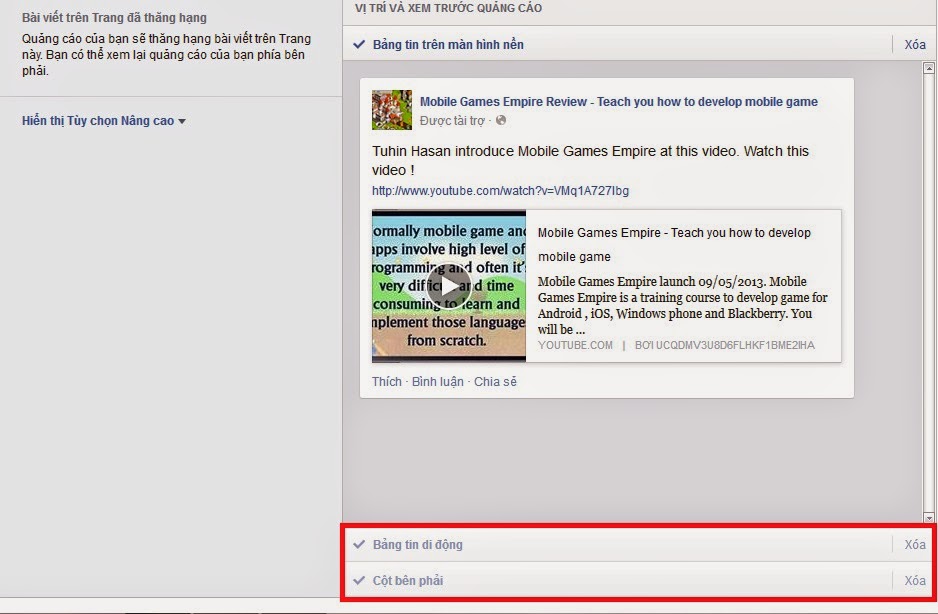Click the Thích link
The image size is (938, 614).
(x=386, y=382)
